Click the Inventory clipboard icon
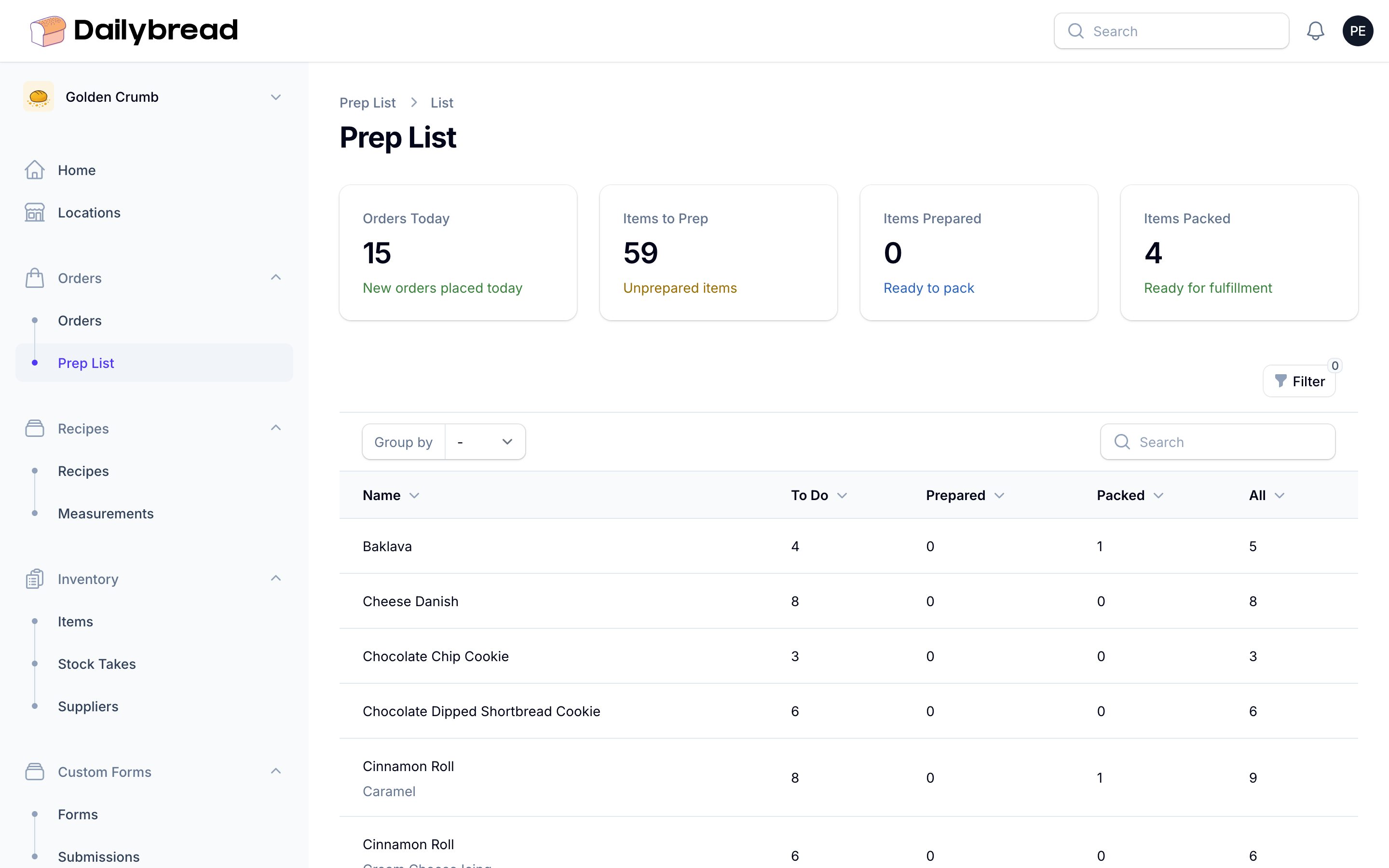The height and width of the screenshot is (868, 1389). 34,579
